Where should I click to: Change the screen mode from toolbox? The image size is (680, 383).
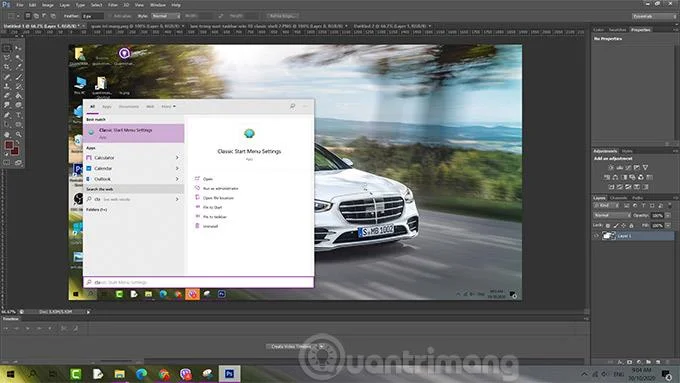click(18, 163)
